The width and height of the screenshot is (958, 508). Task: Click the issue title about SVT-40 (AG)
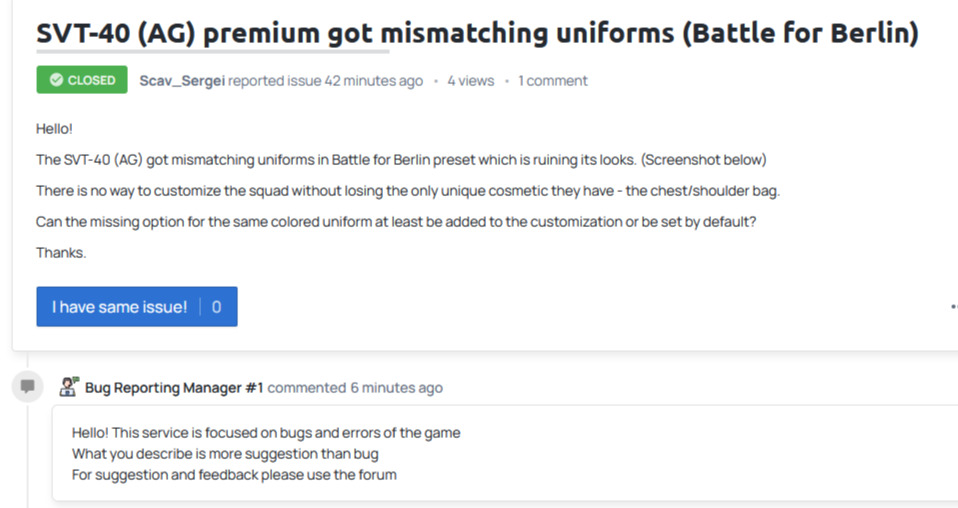pyautogui.click(x=477, y=33)
